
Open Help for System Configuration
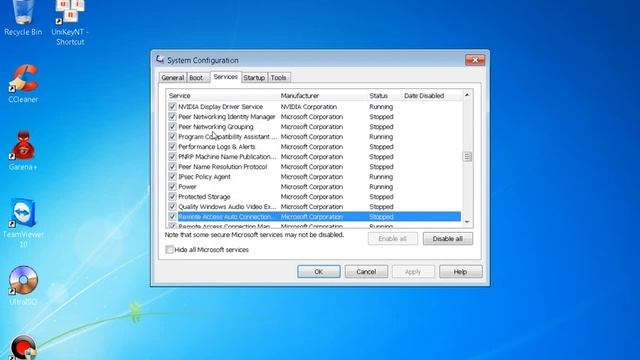pos(460,272)
